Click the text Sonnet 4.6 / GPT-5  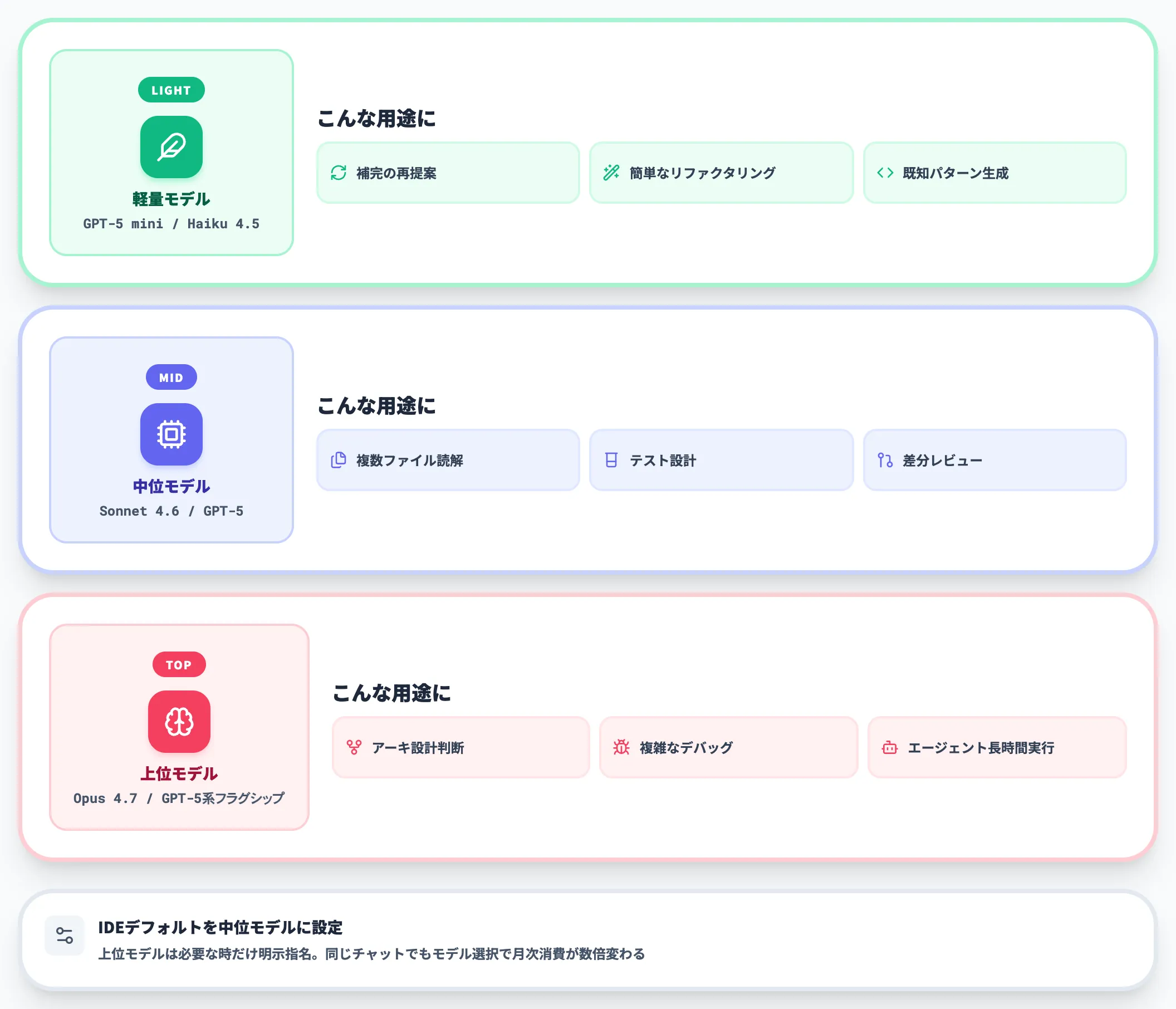pos(171,511)
